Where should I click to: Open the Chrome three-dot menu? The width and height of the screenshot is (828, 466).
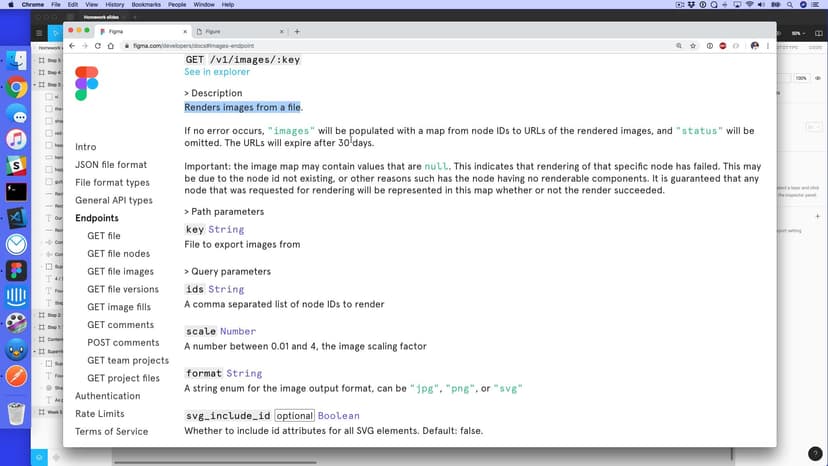pyautogui.click(x=766, y=46)
